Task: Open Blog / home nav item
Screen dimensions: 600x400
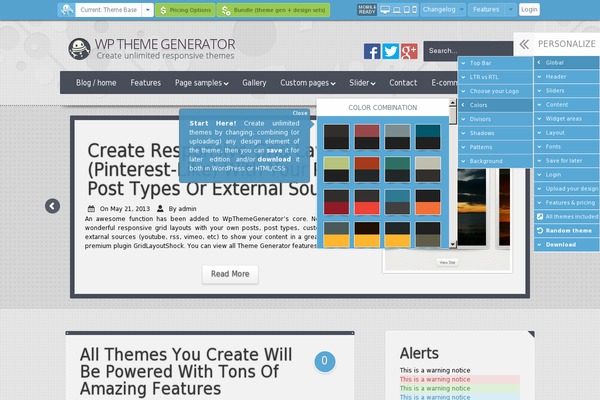Action: (x=96, y=83)
